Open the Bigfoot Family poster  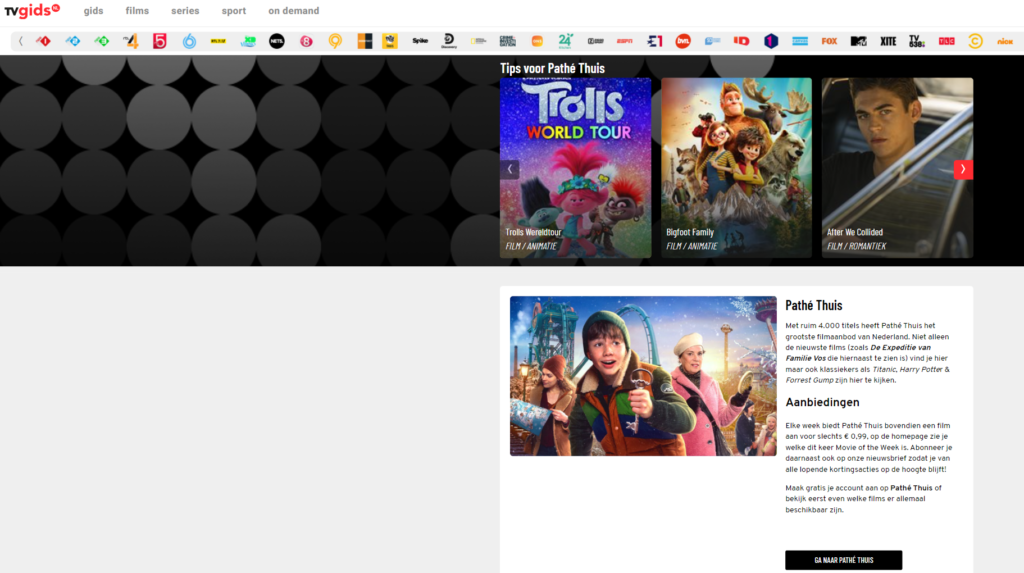(737, 168)
